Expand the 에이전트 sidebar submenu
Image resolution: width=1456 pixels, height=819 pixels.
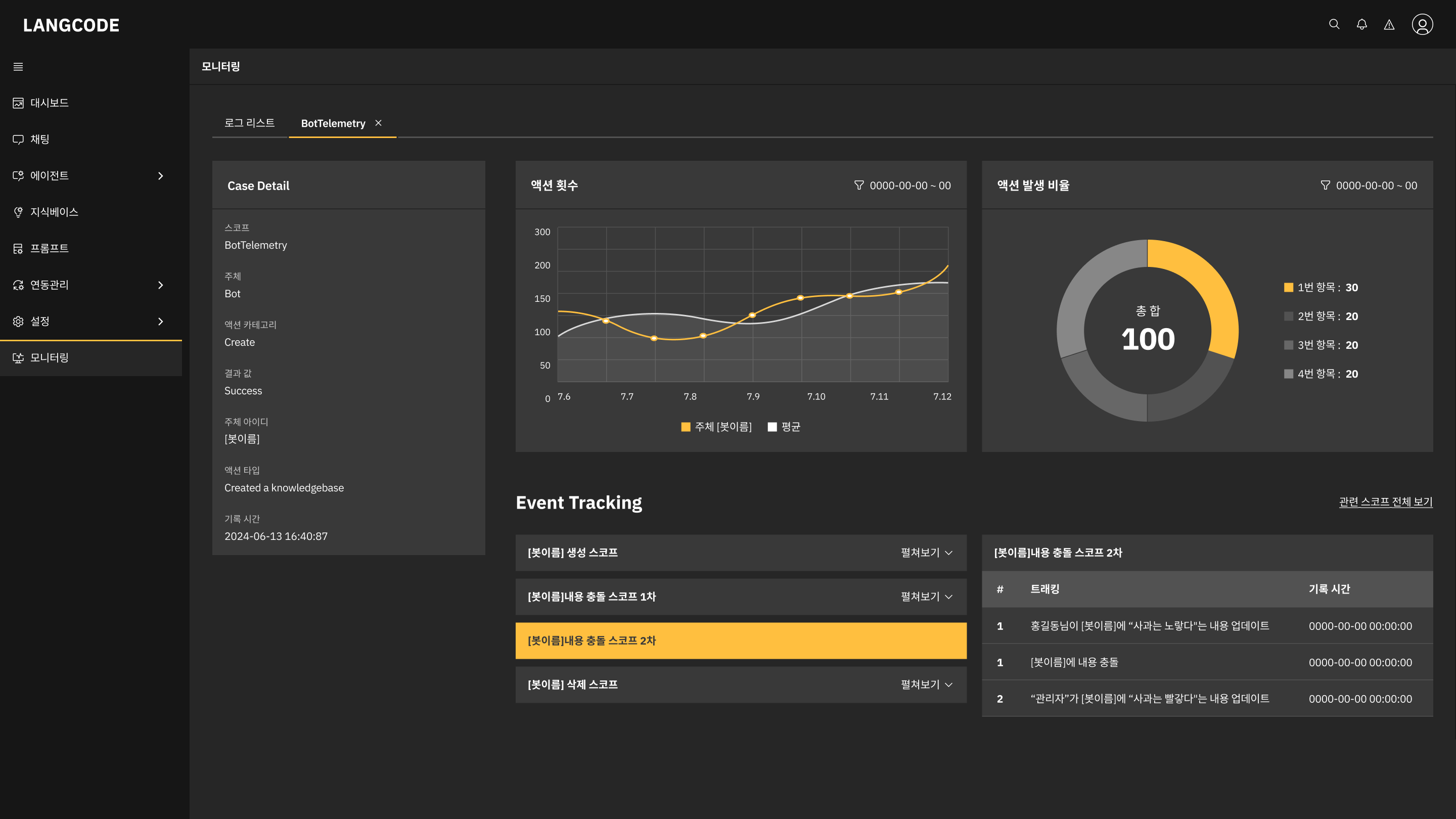(x=161, y=176)
